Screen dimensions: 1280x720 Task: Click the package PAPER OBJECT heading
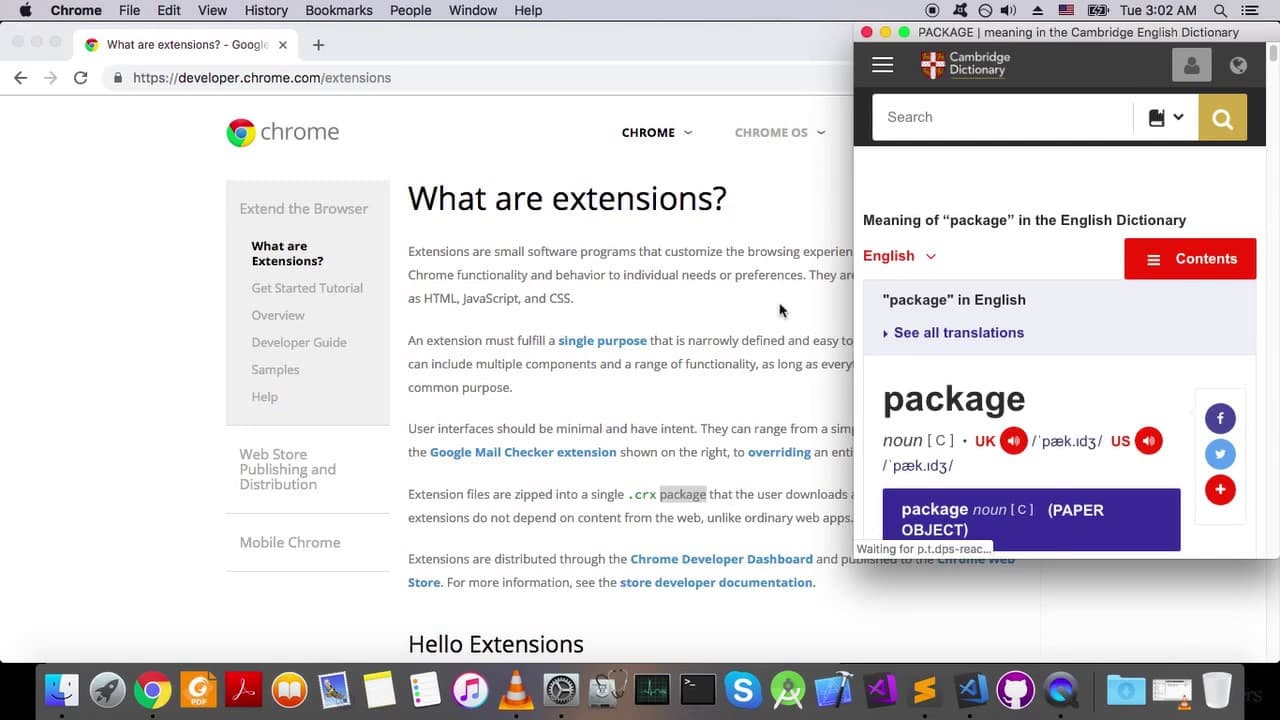point(1031,519)
